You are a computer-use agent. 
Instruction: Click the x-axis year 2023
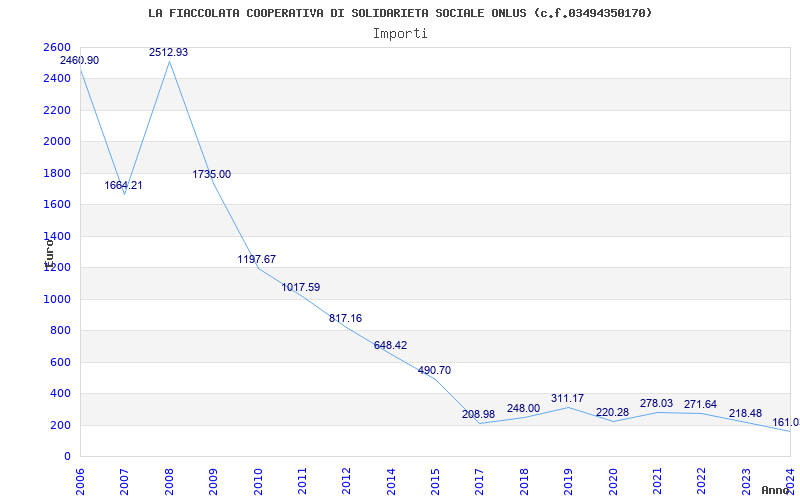(746, 482)
